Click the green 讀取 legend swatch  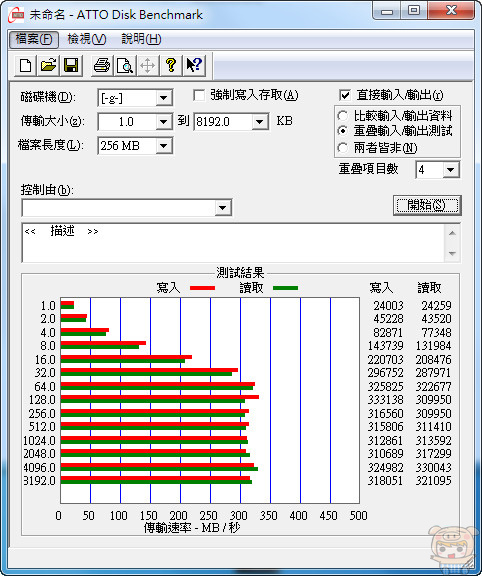285,288
